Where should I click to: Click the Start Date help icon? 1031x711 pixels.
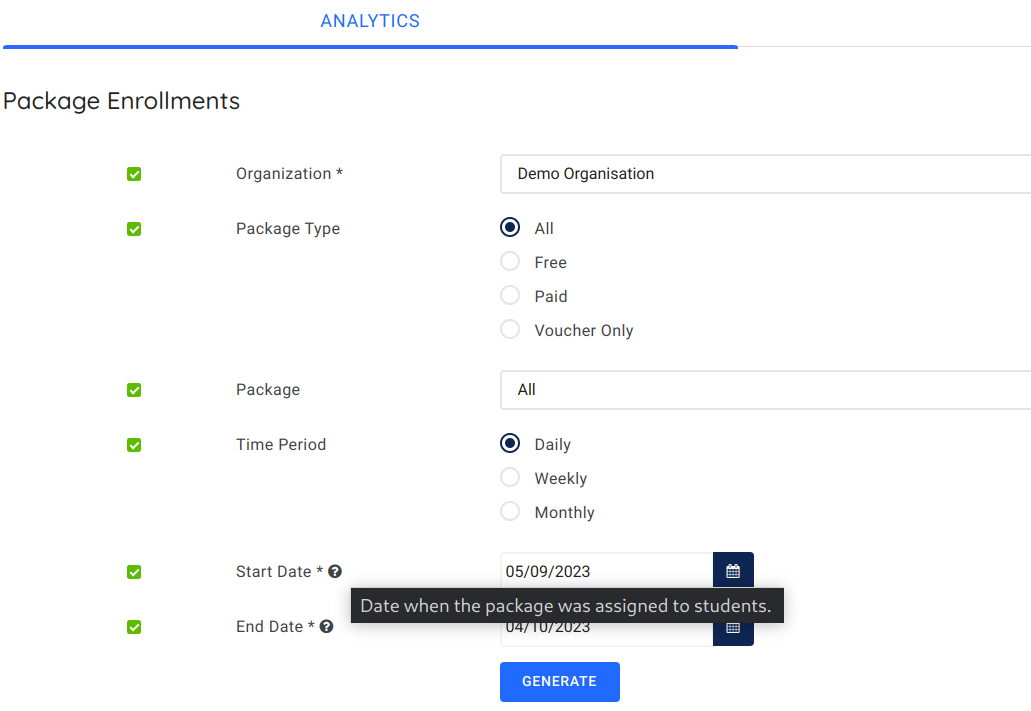335,570
